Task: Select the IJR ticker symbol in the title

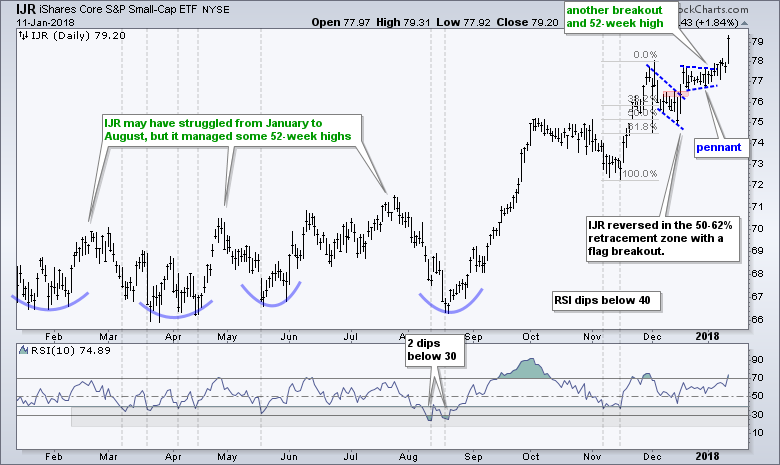Action: tap(26, 9)
